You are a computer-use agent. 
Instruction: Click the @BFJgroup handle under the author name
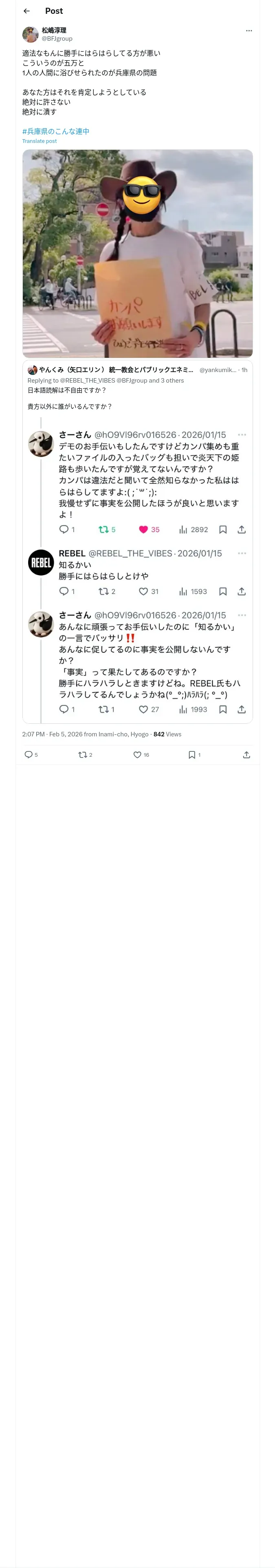[x=57, y=38]
